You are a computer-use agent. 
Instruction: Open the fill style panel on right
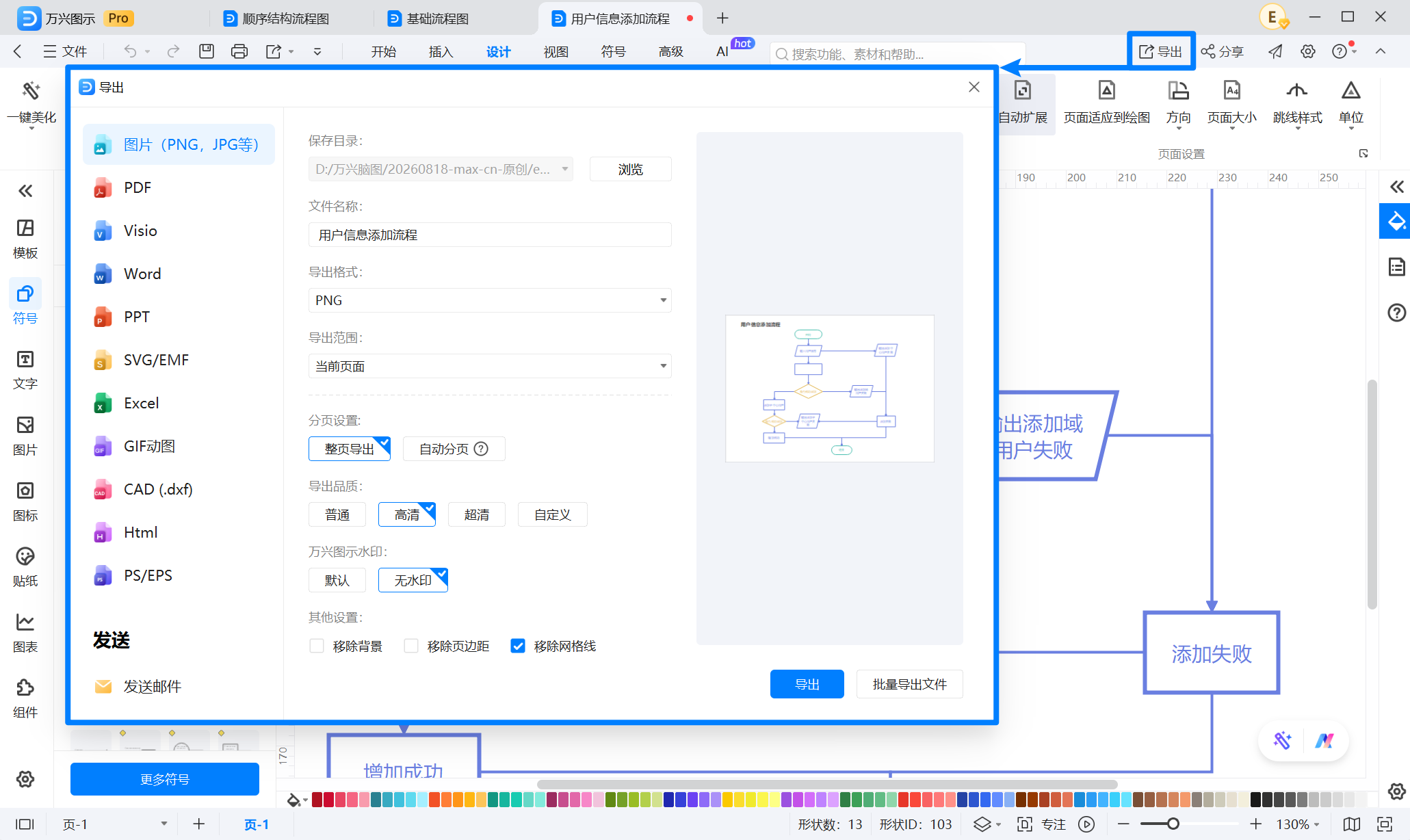coord(1396,221)
